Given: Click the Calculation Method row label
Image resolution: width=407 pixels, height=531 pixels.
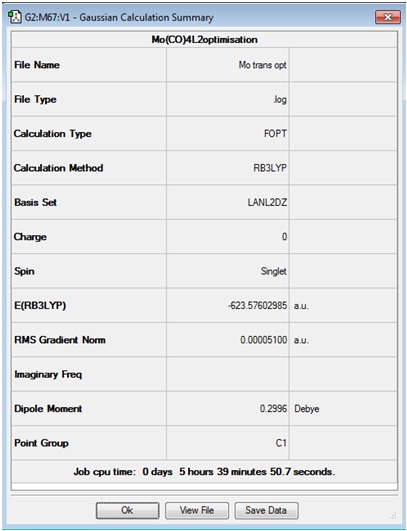Looking at the screenshot, I should coord(58,168).
